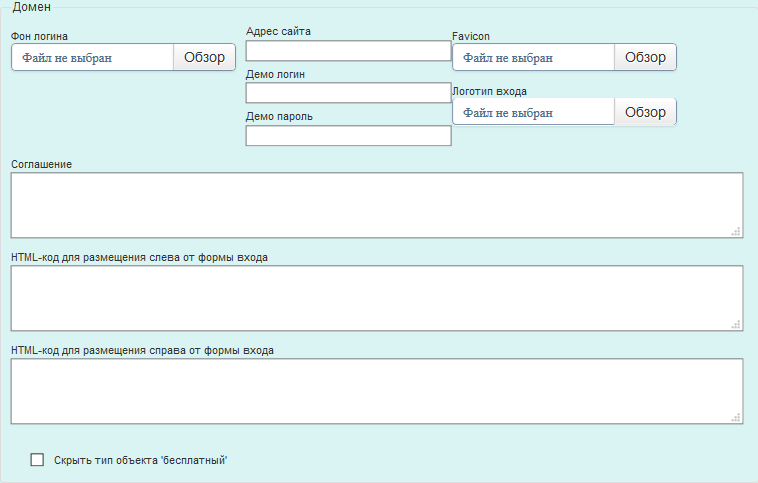The image size is (758, 483).
Task: Click the 'Соглашение' field label
Action: pos(41,164)
